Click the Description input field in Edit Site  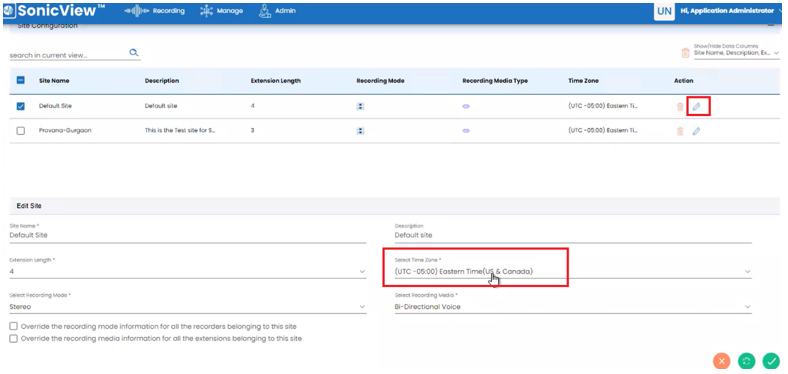pos(573,235)
